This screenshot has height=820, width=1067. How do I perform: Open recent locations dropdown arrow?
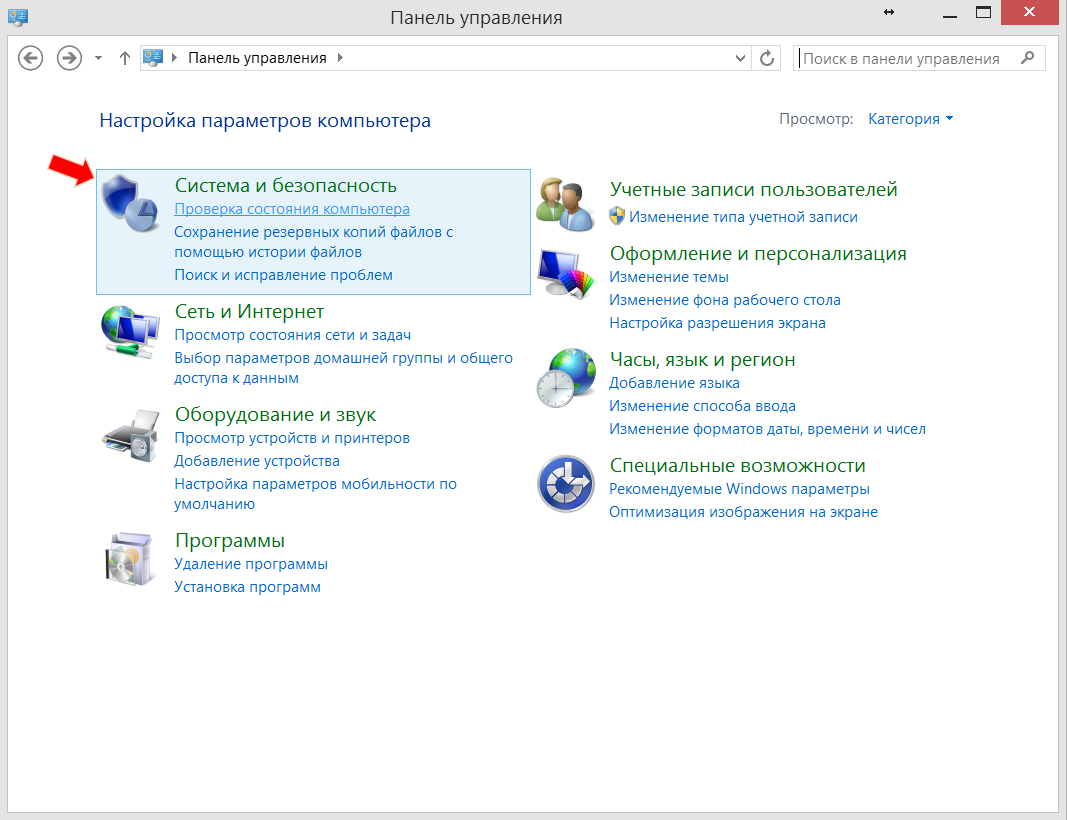pos(99,59)
